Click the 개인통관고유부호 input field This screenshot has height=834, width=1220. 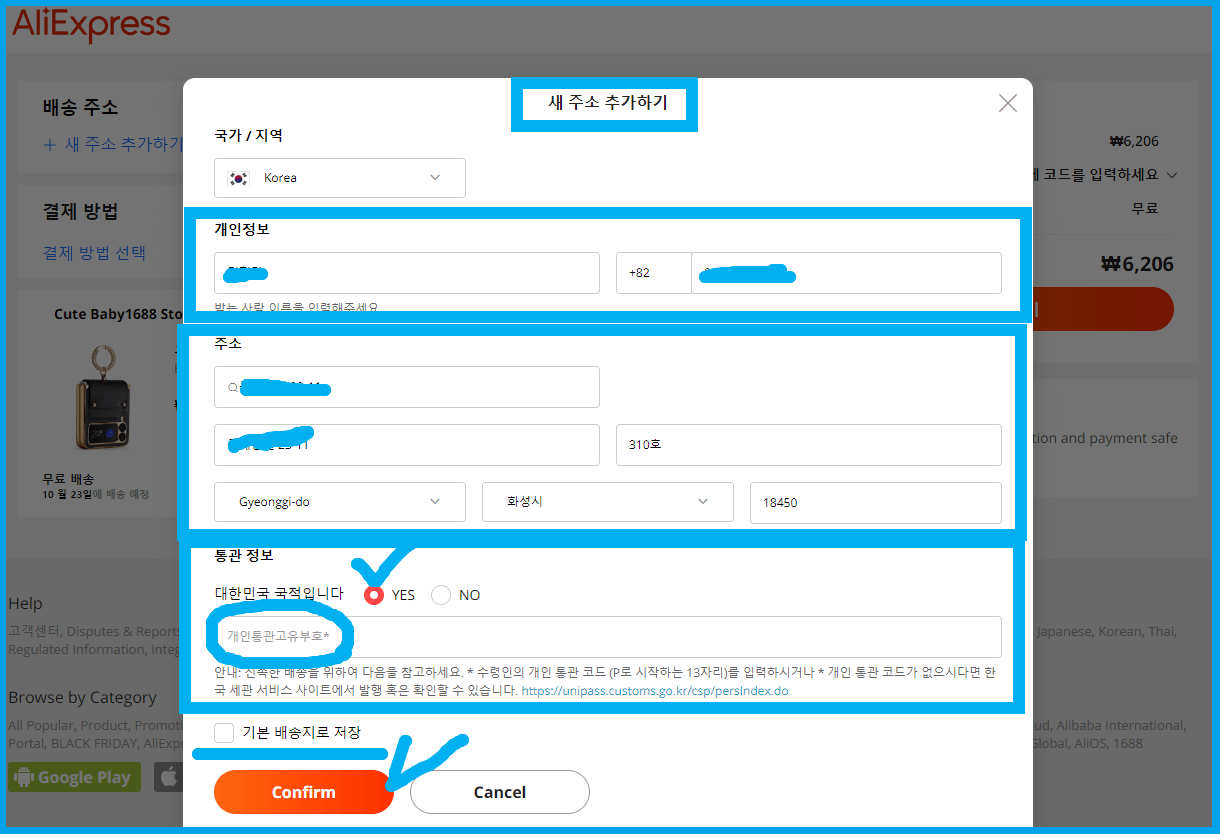pos(600,636)
